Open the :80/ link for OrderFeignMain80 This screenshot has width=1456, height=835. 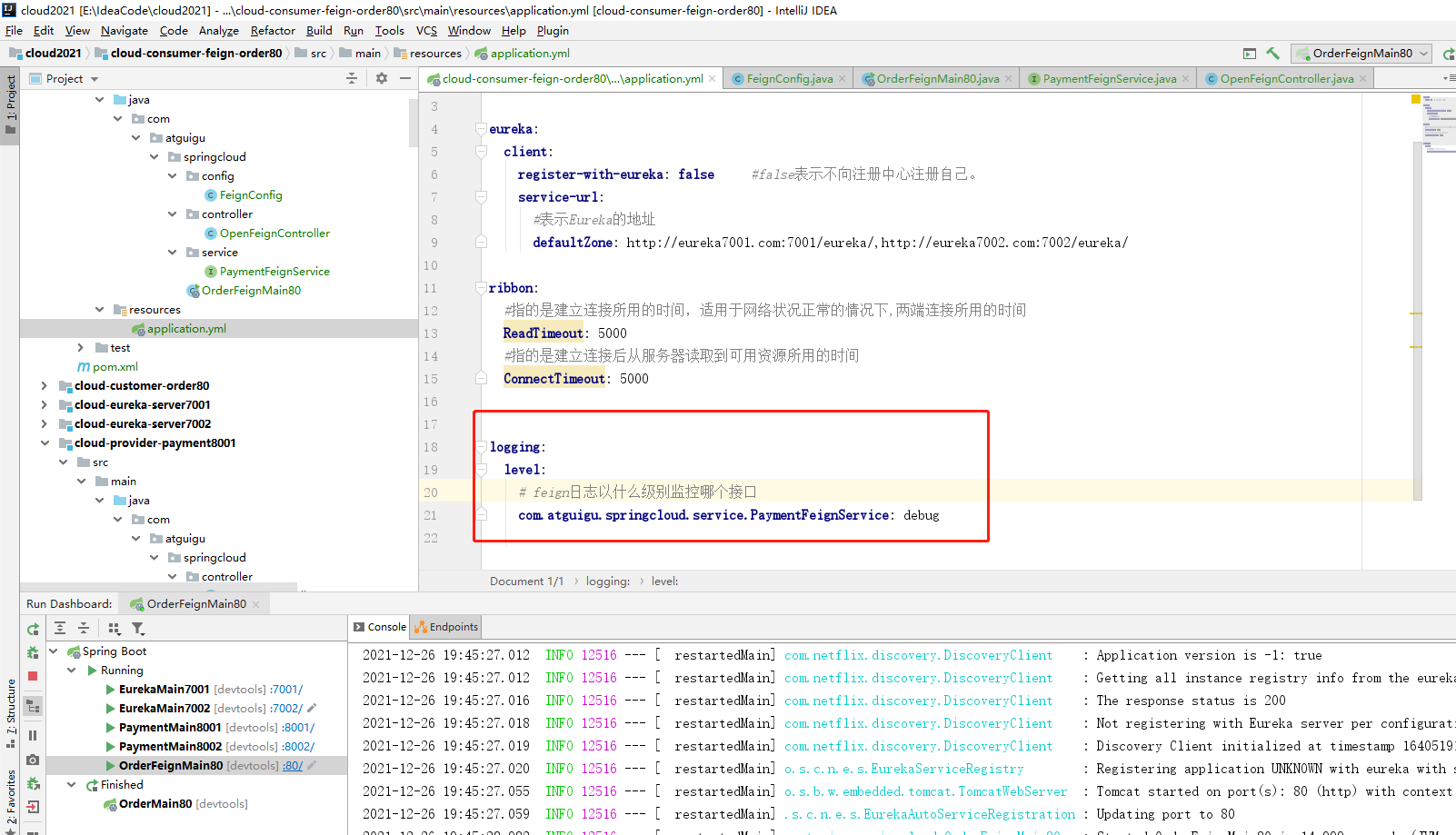click(293, 766)
